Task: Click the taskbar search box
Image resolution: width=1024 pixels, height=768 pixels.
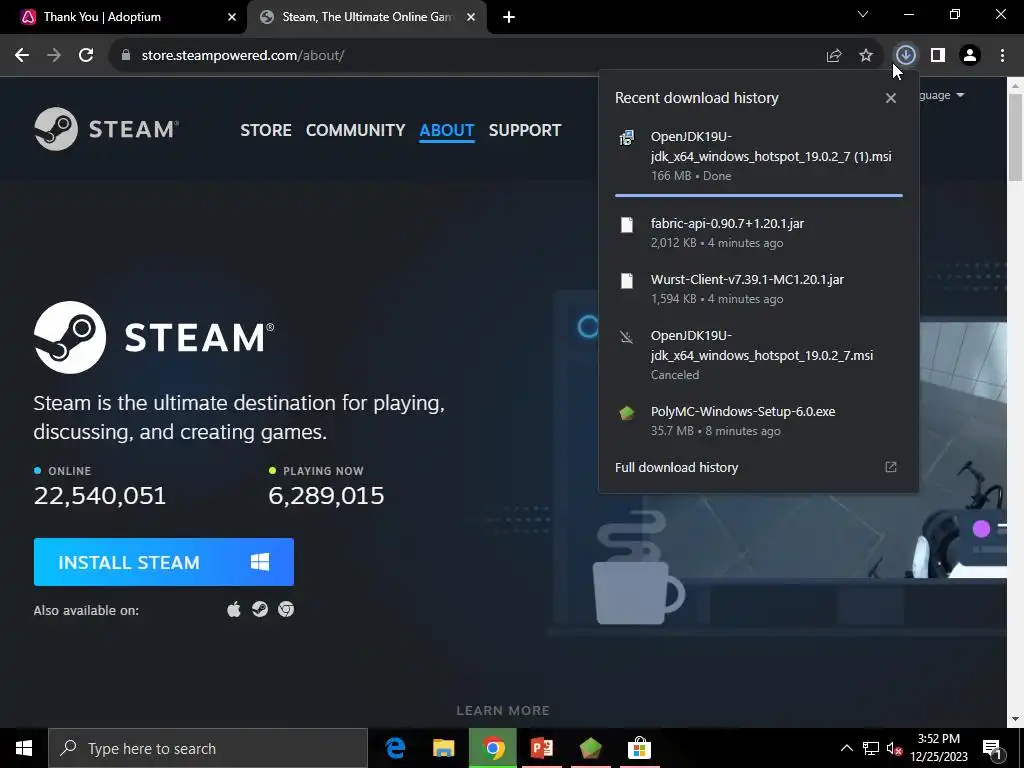Action: 208,748
